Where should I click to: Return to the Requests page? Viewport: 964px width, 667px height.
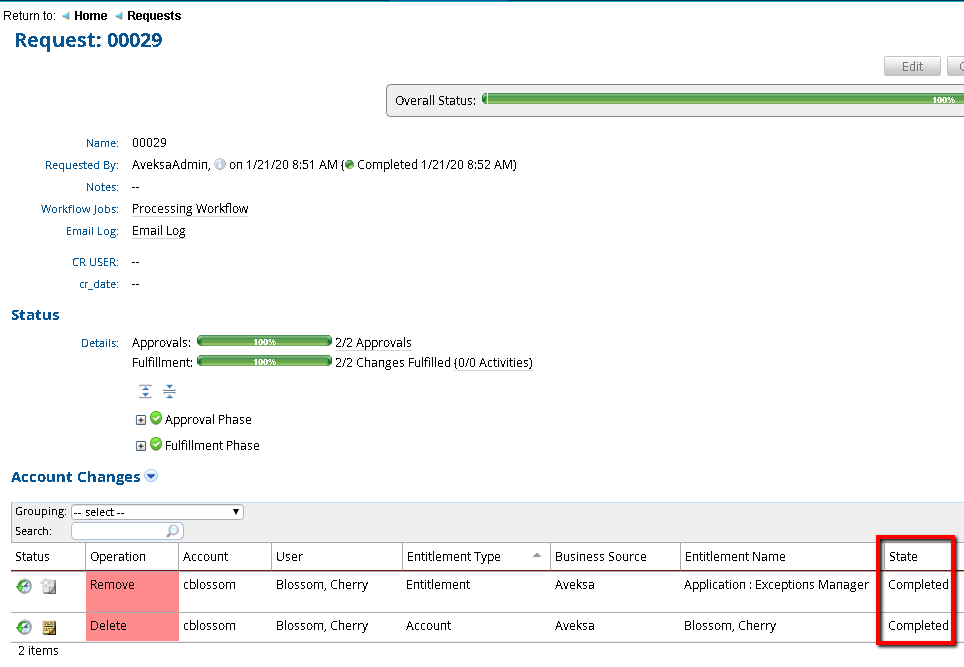(156, 15)
